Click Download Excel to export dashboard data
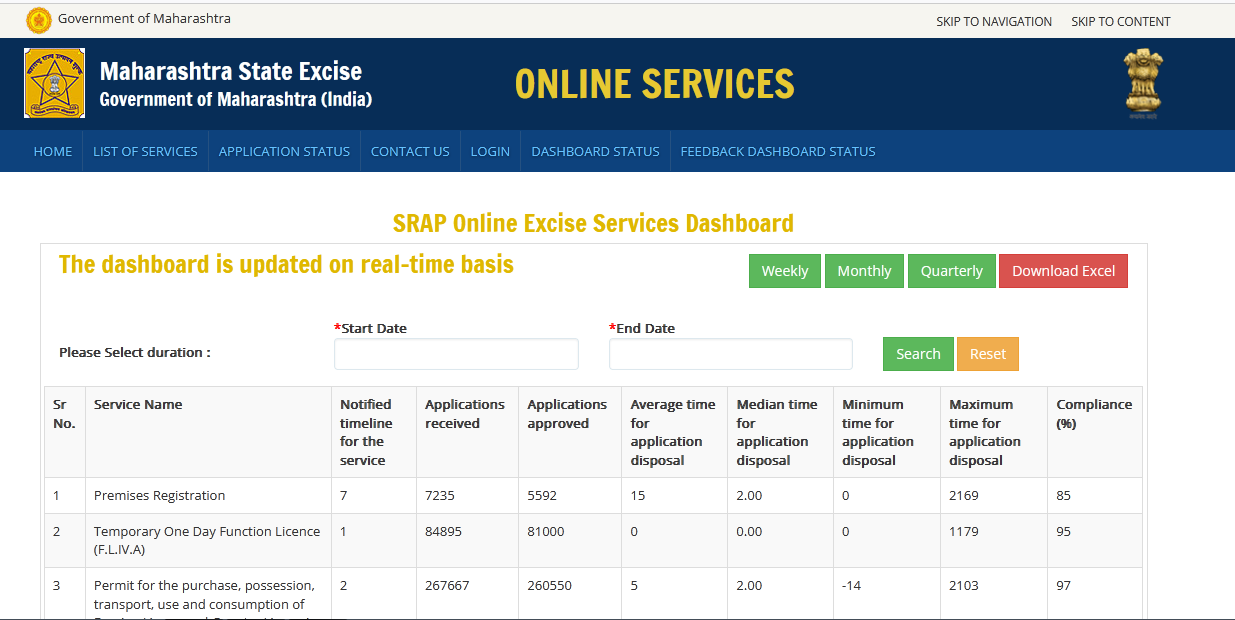1235x620 pixels. (1063, 270)
